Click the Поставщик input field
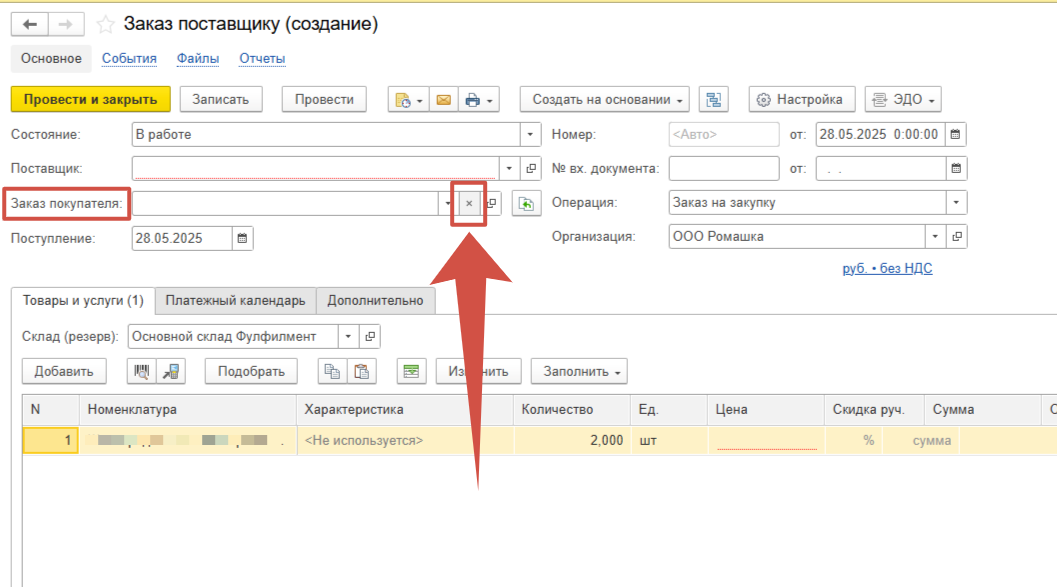This screenshot has height=587, width=1057. pyautogui.click(x=315, y=169)
